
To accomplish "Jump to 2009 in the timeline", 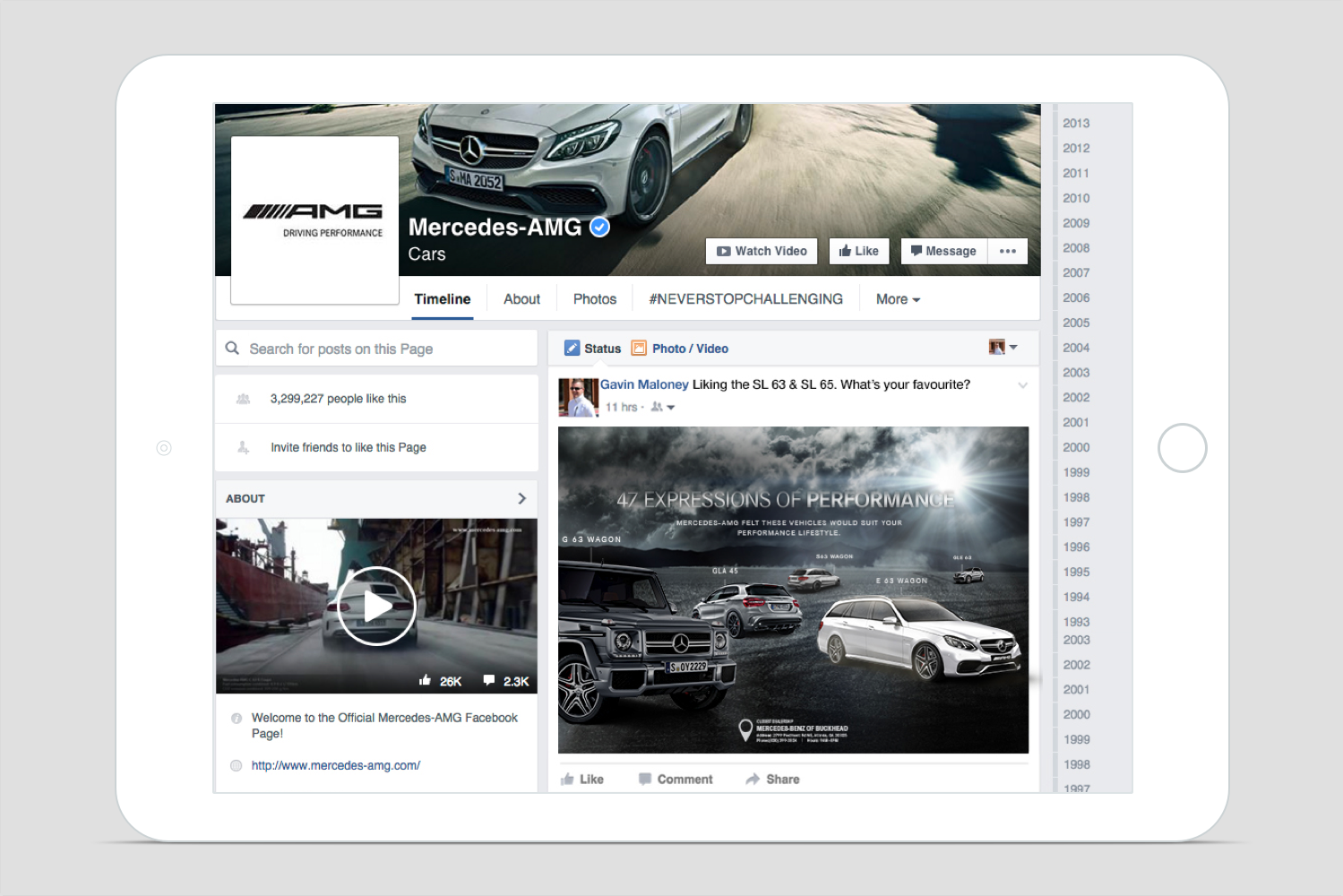I will [x=1076, y=223].
